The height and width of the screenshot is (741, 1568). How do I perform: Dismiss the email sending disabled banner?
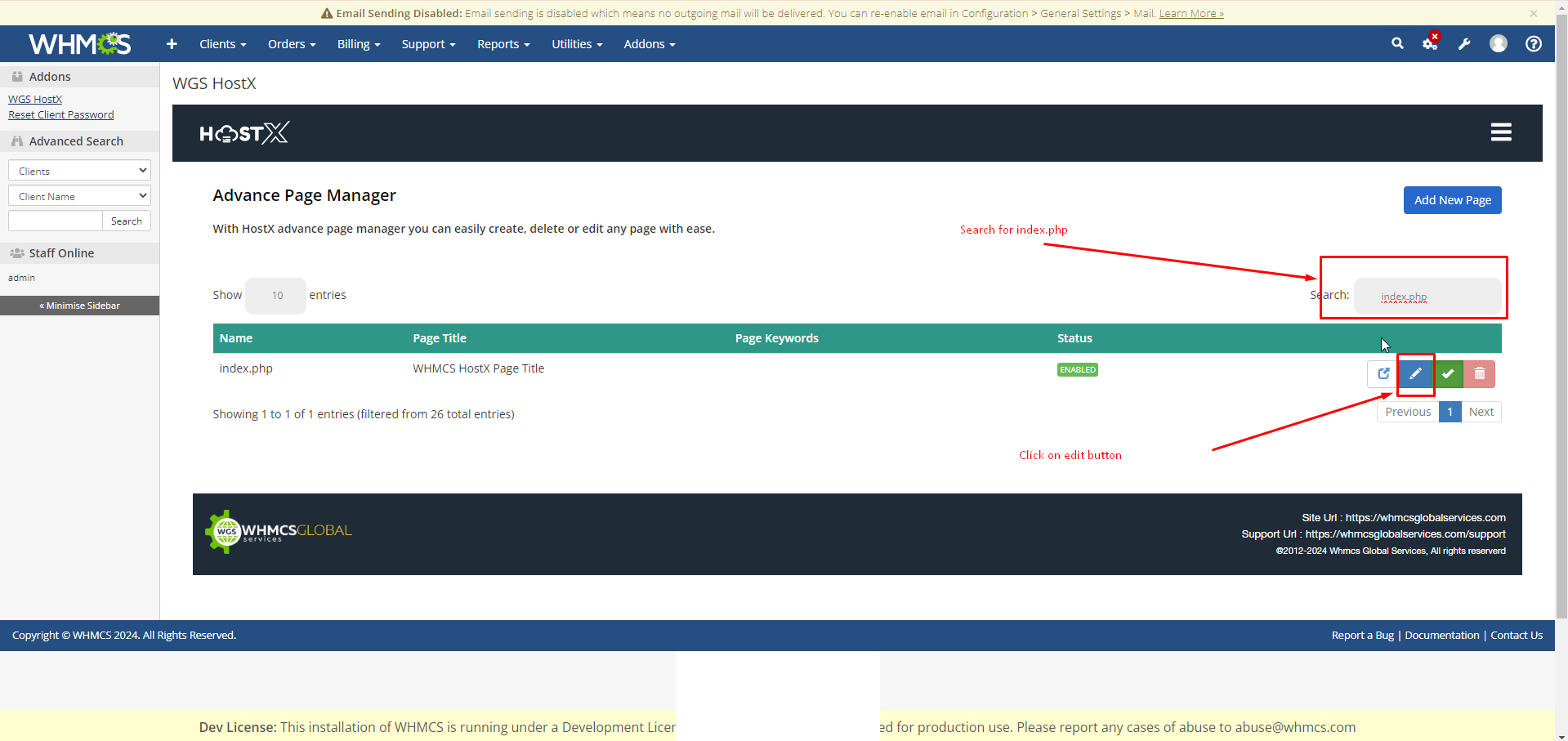tap(1533, 13)
